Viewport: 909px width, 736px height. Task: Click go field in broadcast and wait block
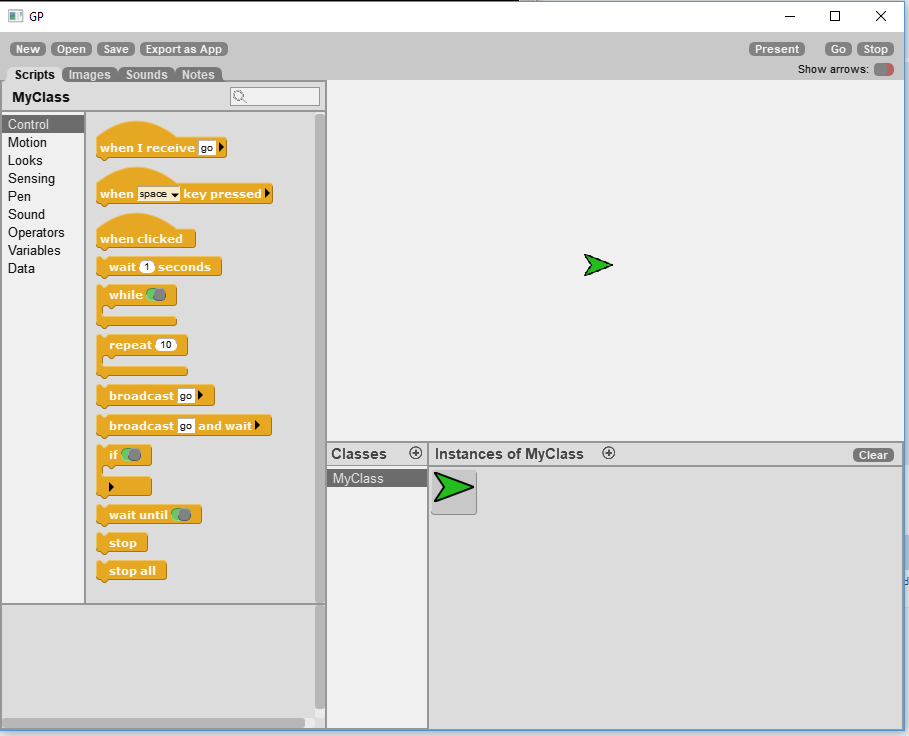click(186, 426)
